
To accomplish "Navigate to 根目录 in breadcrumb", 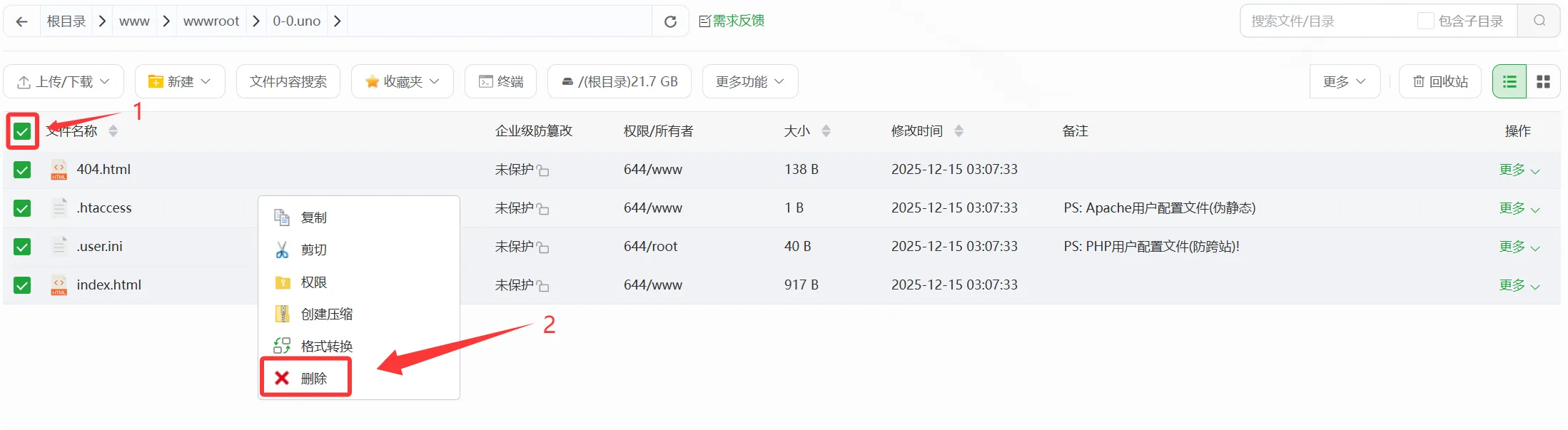I will [x=66, y=21].
